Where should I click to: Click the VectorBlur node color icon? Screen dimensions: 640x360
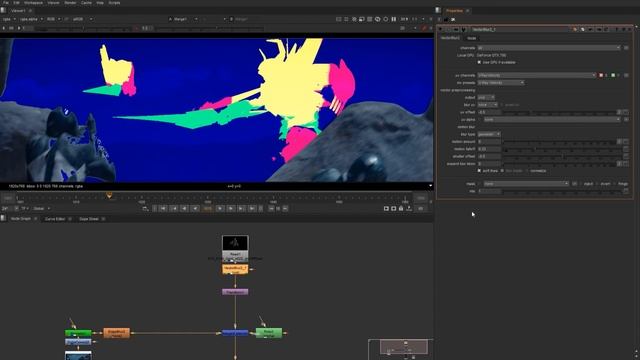click(575, 29)
